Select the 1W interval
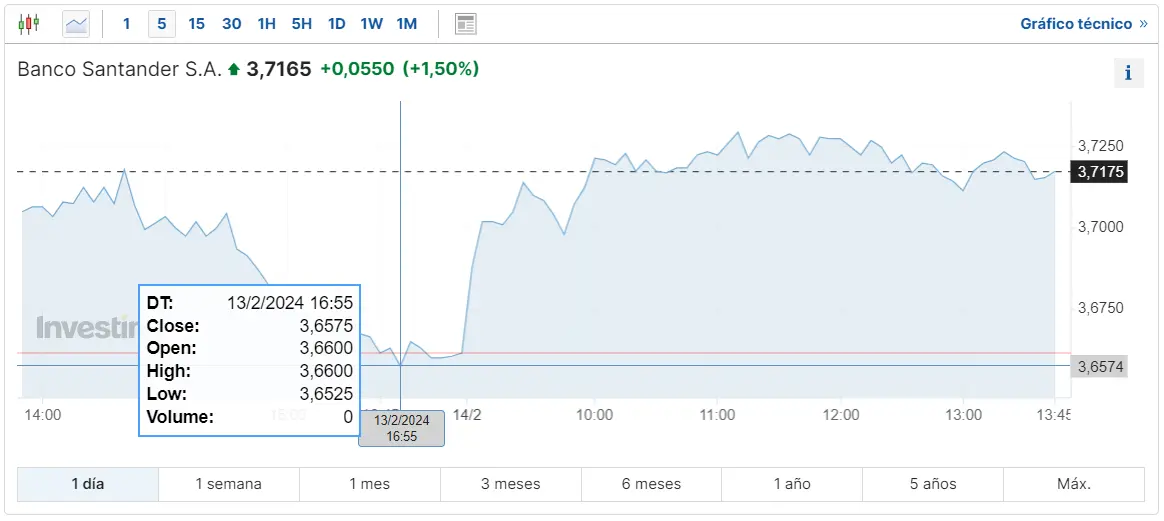 coord(372,24)
